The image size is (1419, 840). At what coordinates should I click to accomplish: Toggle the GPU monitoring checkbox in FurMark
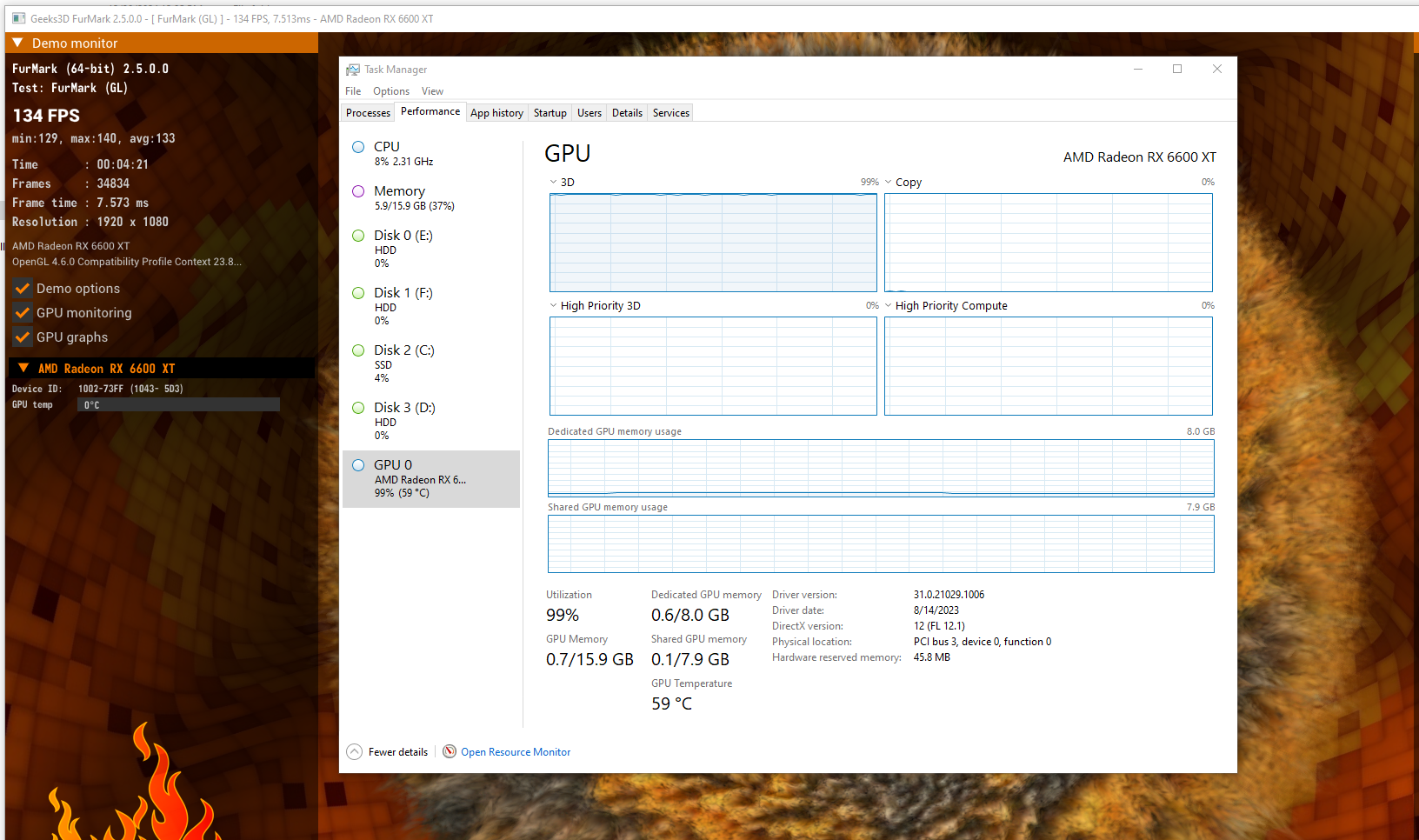point(23,313)
